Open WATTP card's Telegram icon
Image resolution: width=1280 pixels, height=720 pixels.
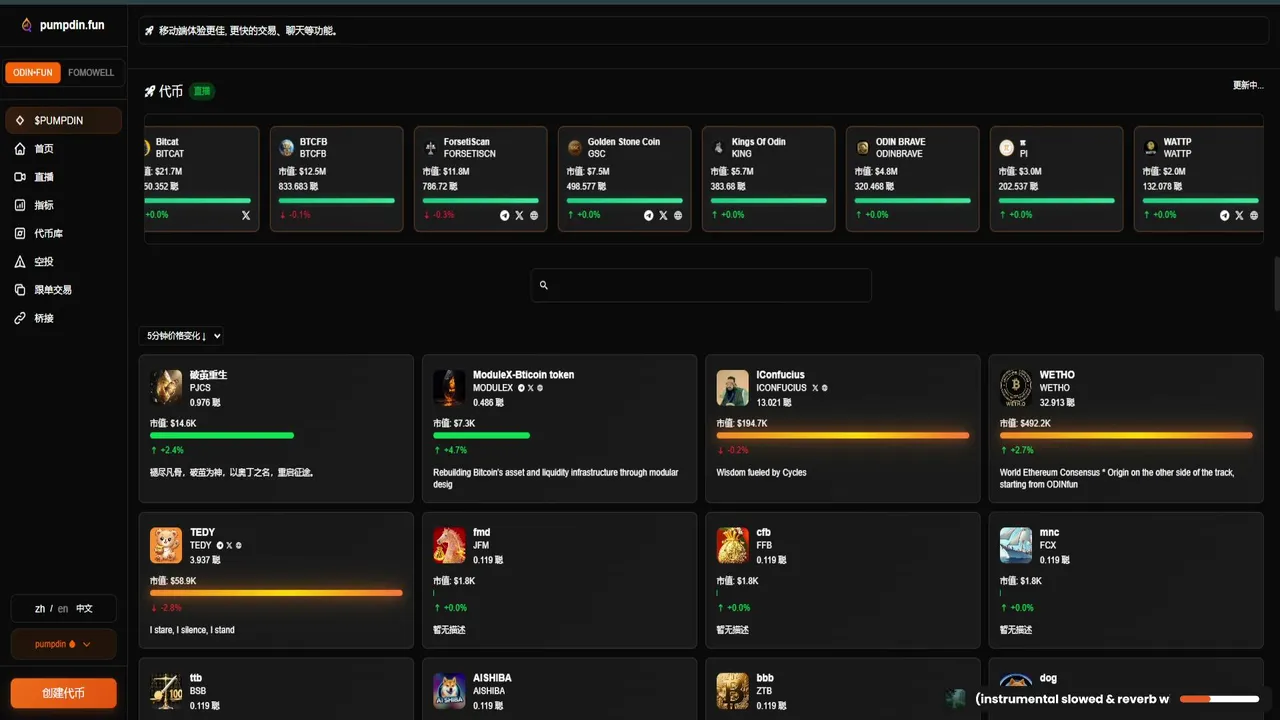(1224, 215)
